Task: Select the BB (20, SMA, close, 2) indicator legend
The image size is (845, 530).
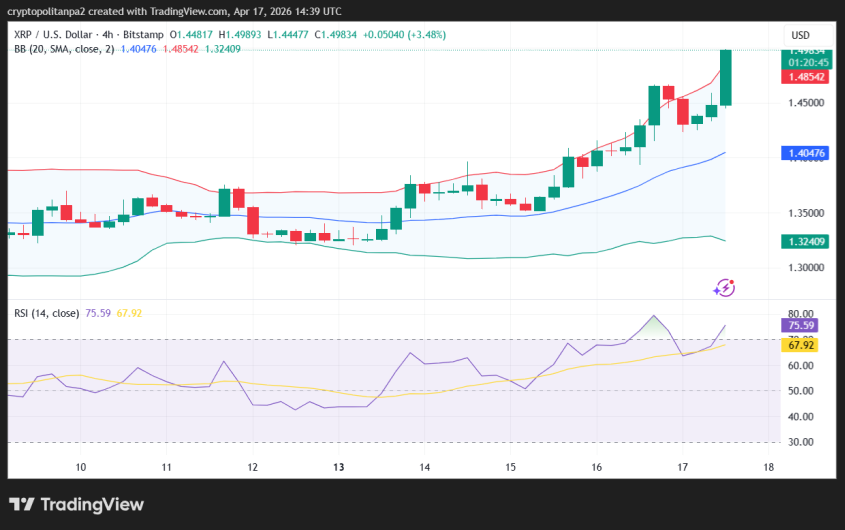Action: click(x=63, y=47)
